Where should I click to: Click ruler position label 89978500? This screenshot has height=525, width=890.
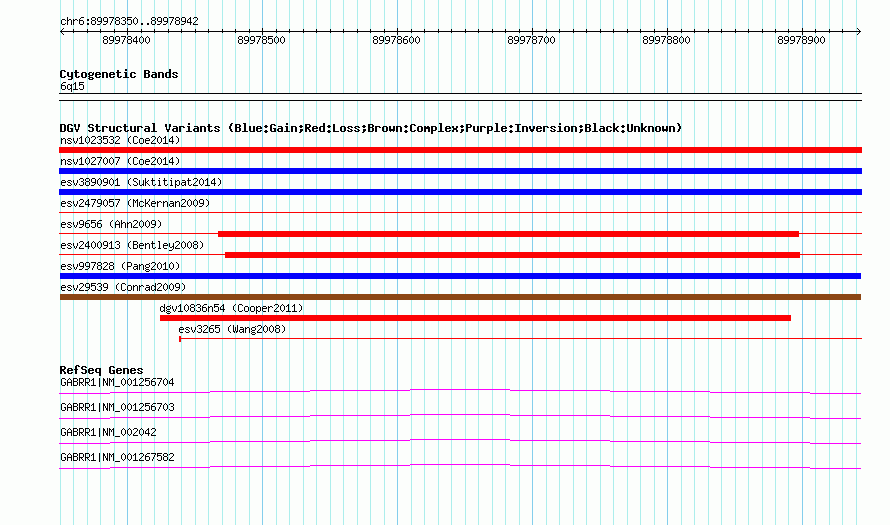click(x=261, y=40)
